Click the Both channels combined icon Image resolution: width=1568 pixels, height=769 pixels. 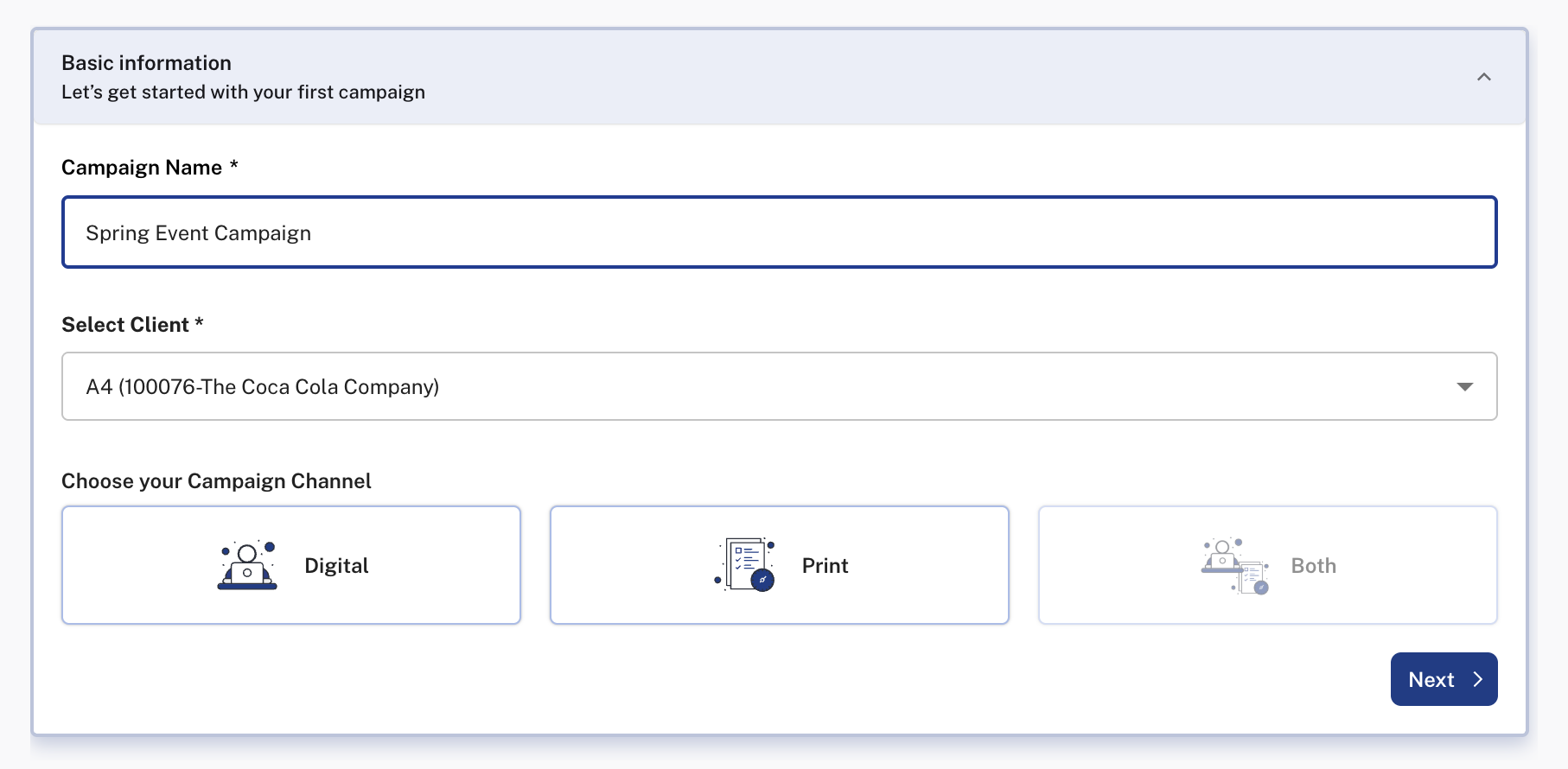coord(1235,565)
